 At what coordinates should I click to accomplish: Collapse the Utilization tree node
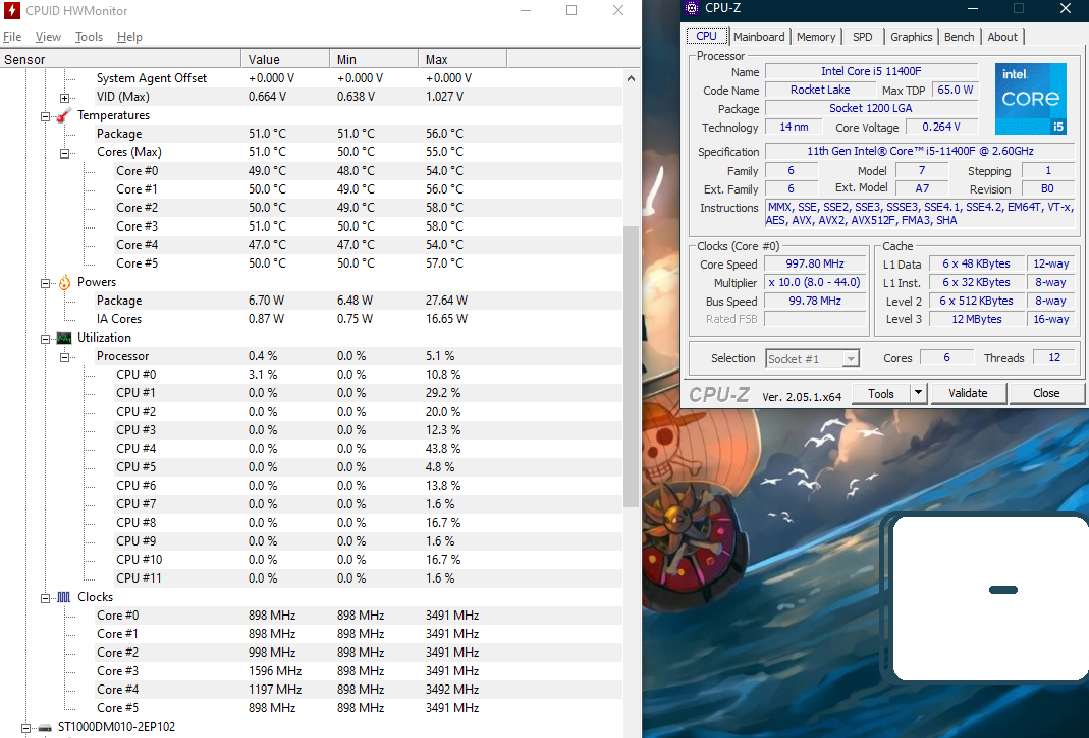pos(45,339)
